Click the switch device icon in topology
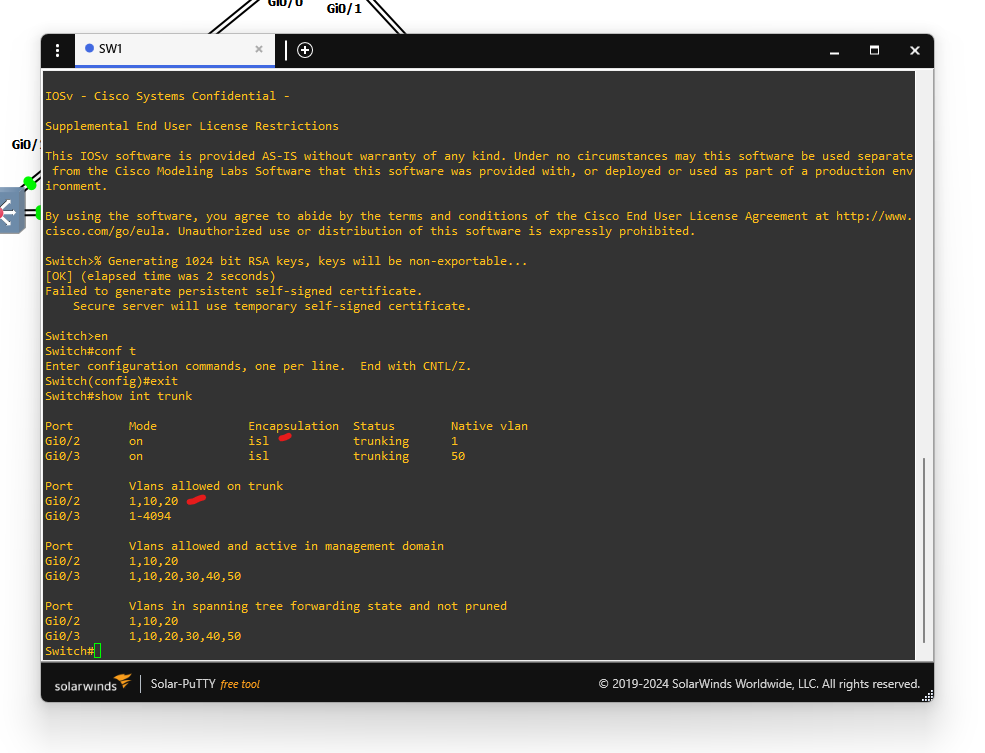Image resolution: width=985 pixels, height=753 pixels. click(x=12, y=211)
